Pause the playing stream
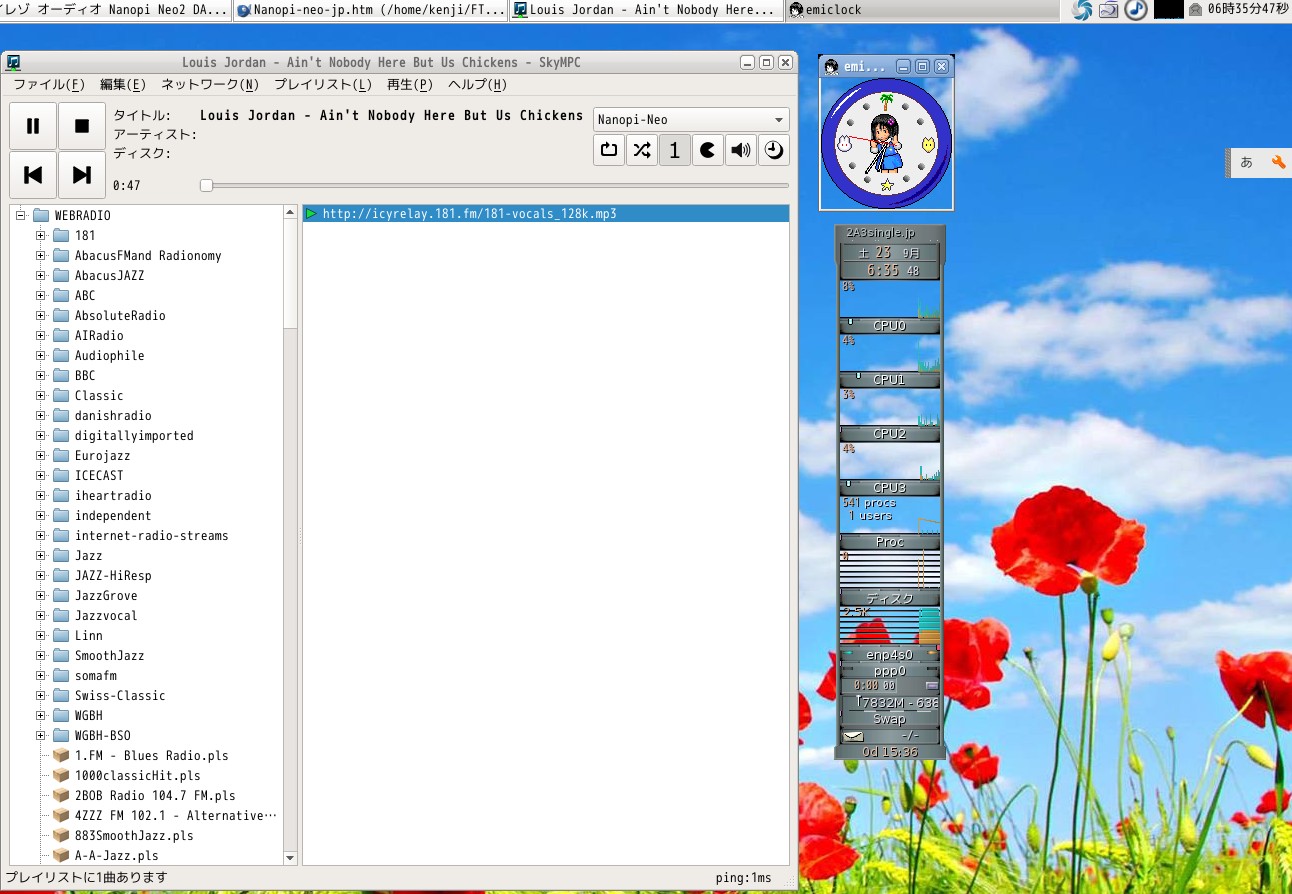This screenshot has width=1292, height=894. (33, 126)
